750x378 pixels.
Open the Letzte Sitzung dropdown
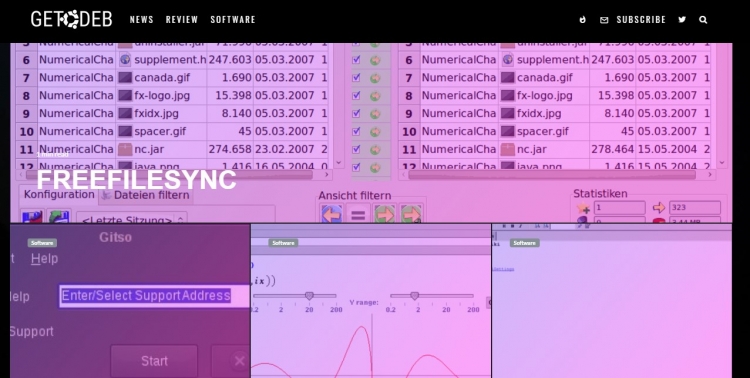[132, 219]
